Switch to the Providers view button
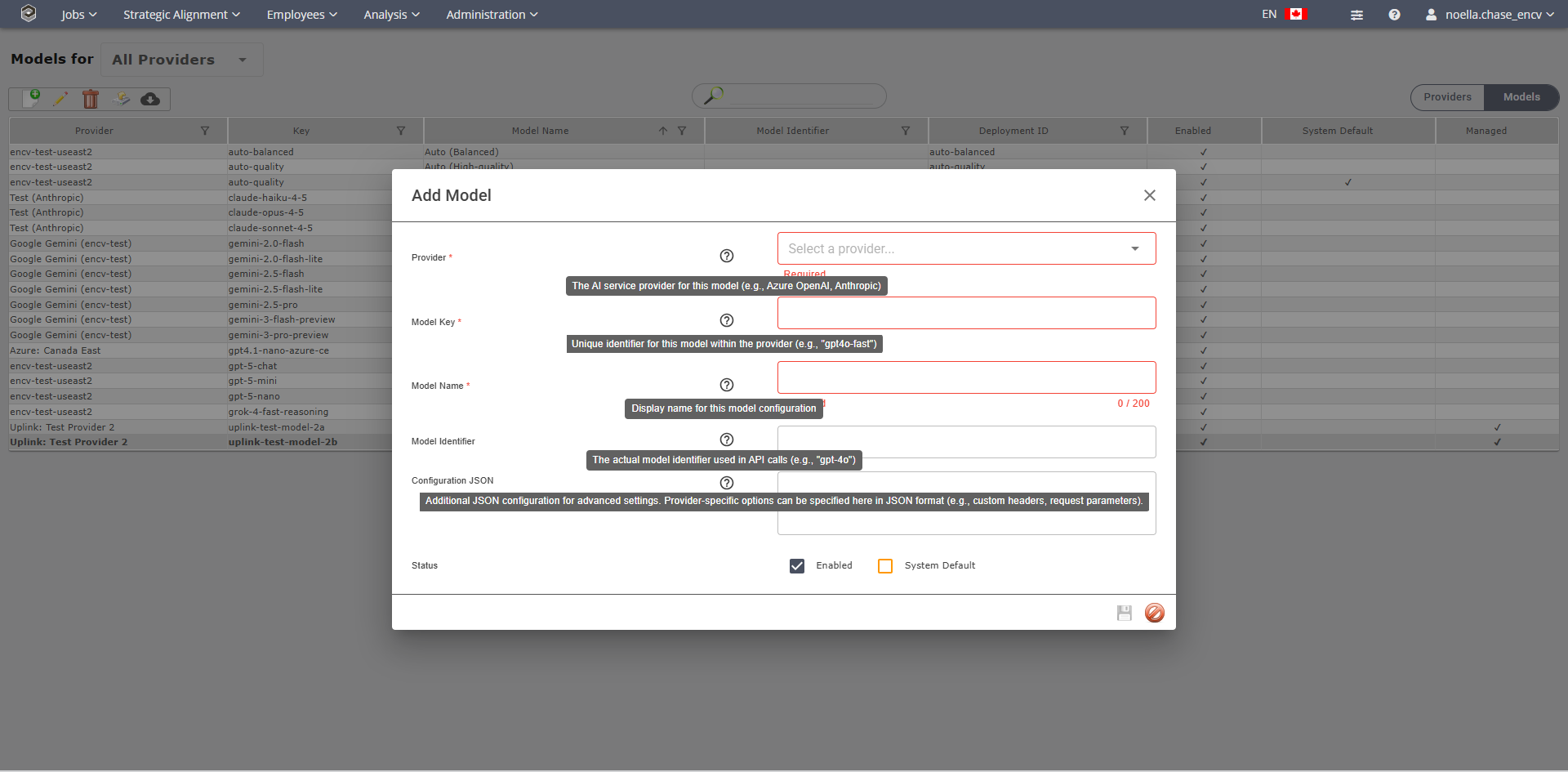The height and width of the screenshot is (772, 1568). (1447, 97)
